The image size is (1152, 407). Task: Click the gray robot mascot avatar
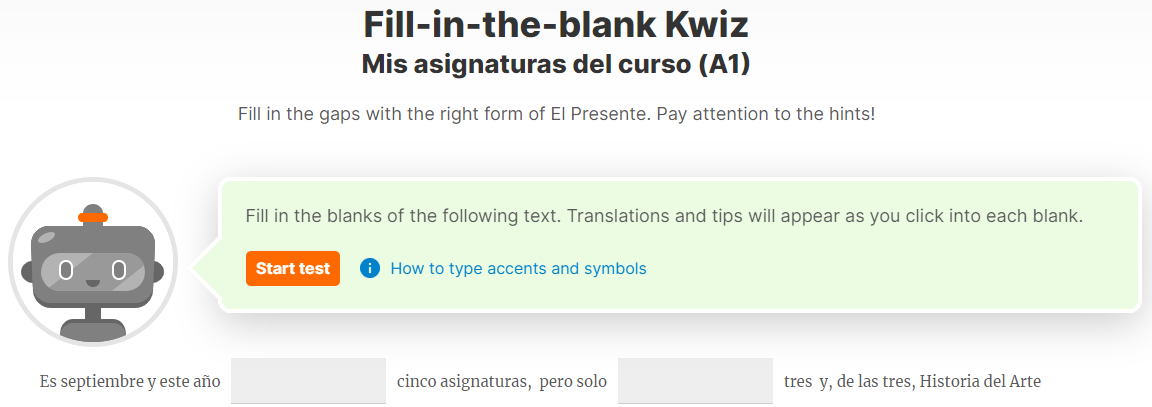[93, 262]
